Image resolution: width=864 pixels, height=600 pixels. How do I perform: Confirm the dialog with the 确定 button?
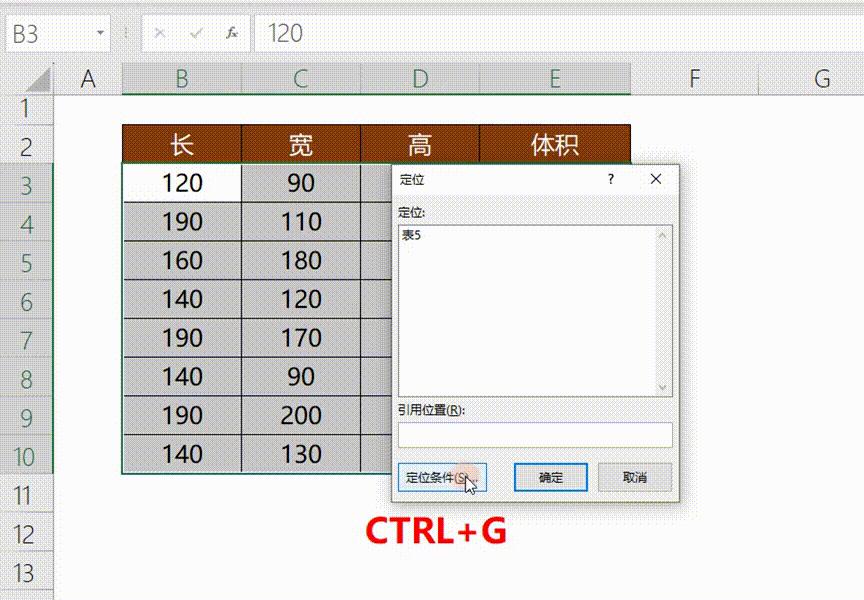pyautogui.click(x=550, y=477)
